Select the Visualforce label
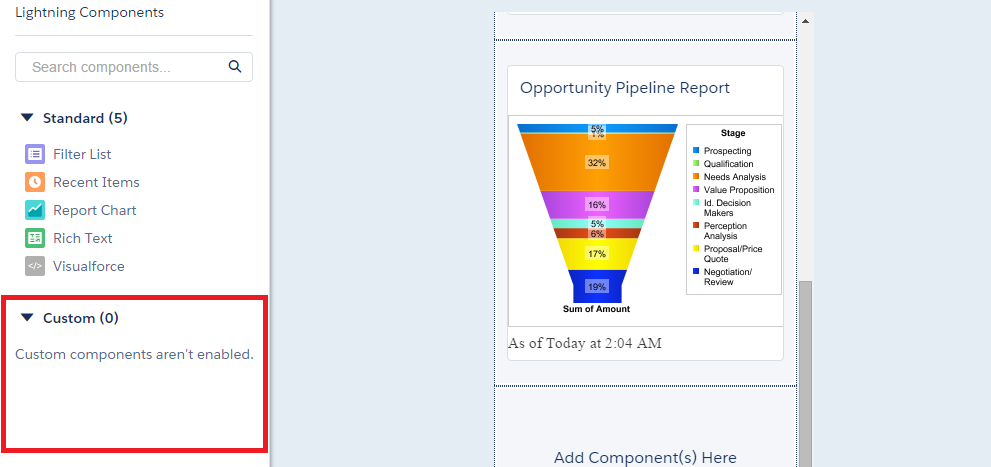 89,266
